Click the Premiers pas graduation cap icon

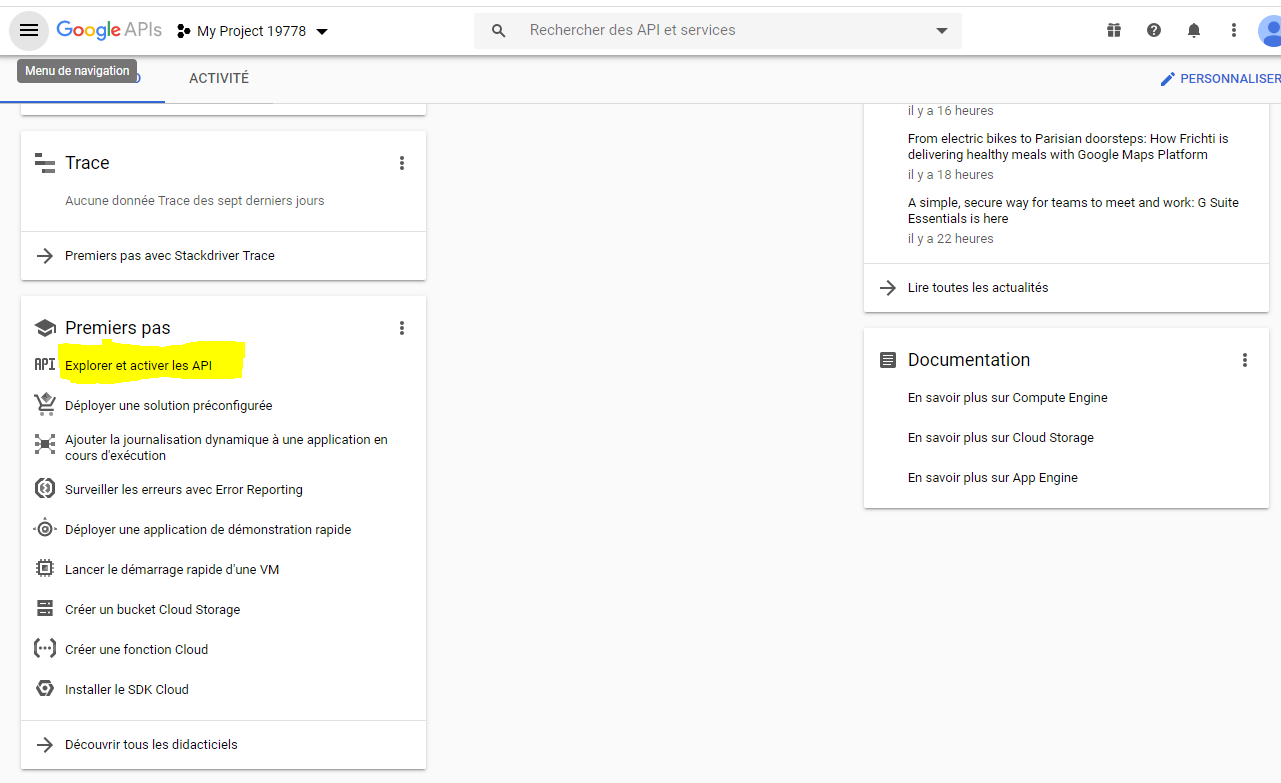point(44,328)
